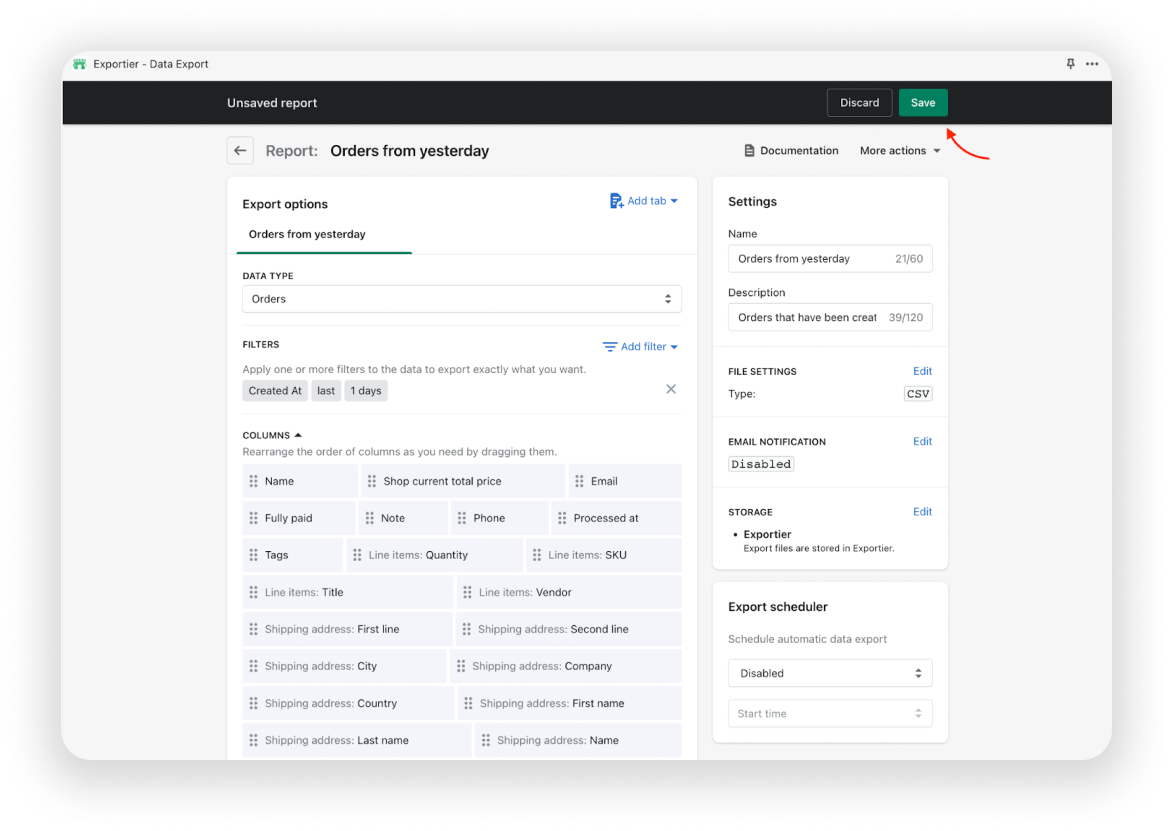Pin the app using the pin icon
Image resolution: width=1173 pixels, height=831 pixels.
[x=1071, y=64]
